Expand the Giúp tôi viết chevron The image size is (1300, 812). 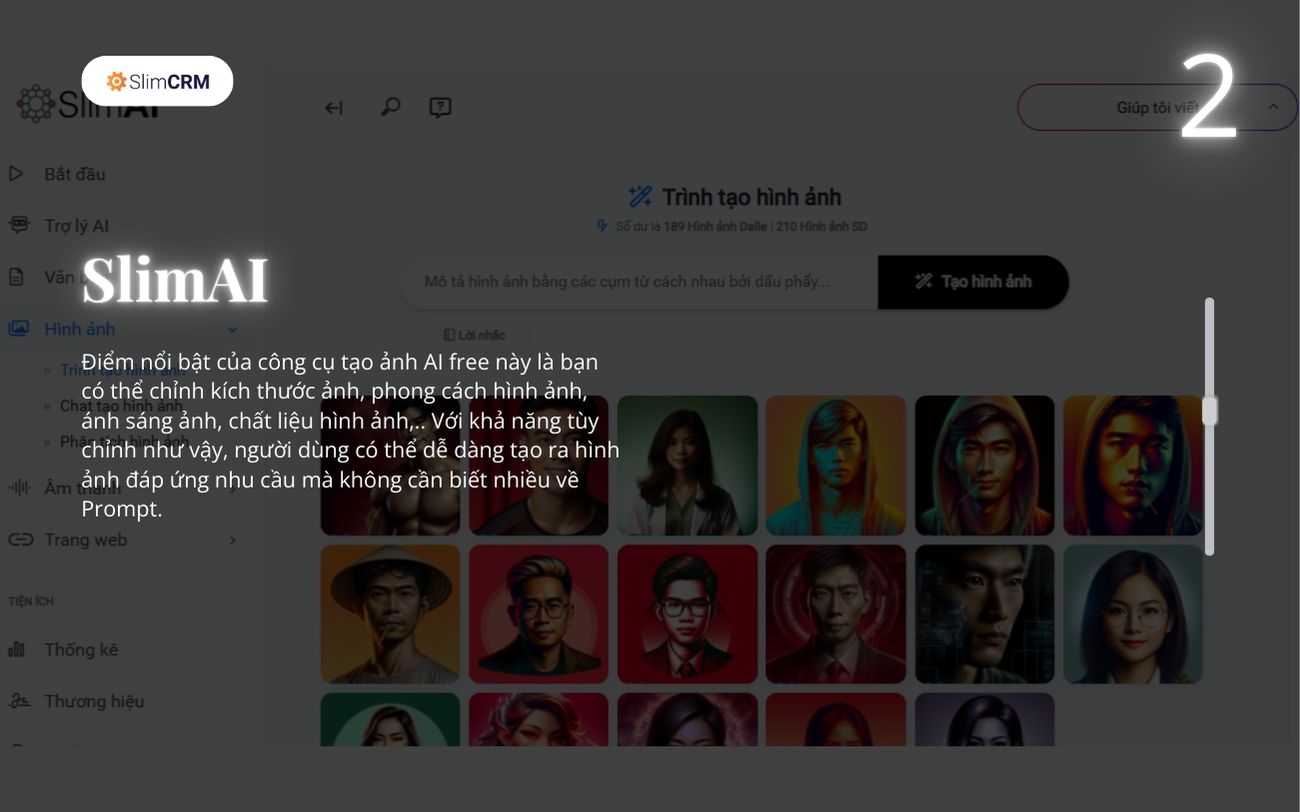pos(1273,107)
